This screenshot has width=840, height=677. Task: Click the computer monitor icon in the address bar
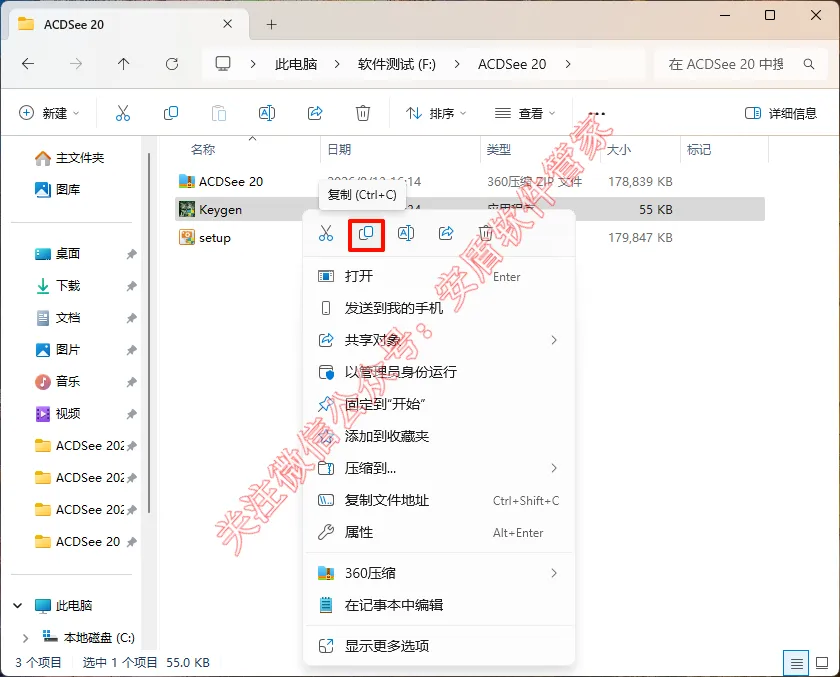click(x=223, y=64)
